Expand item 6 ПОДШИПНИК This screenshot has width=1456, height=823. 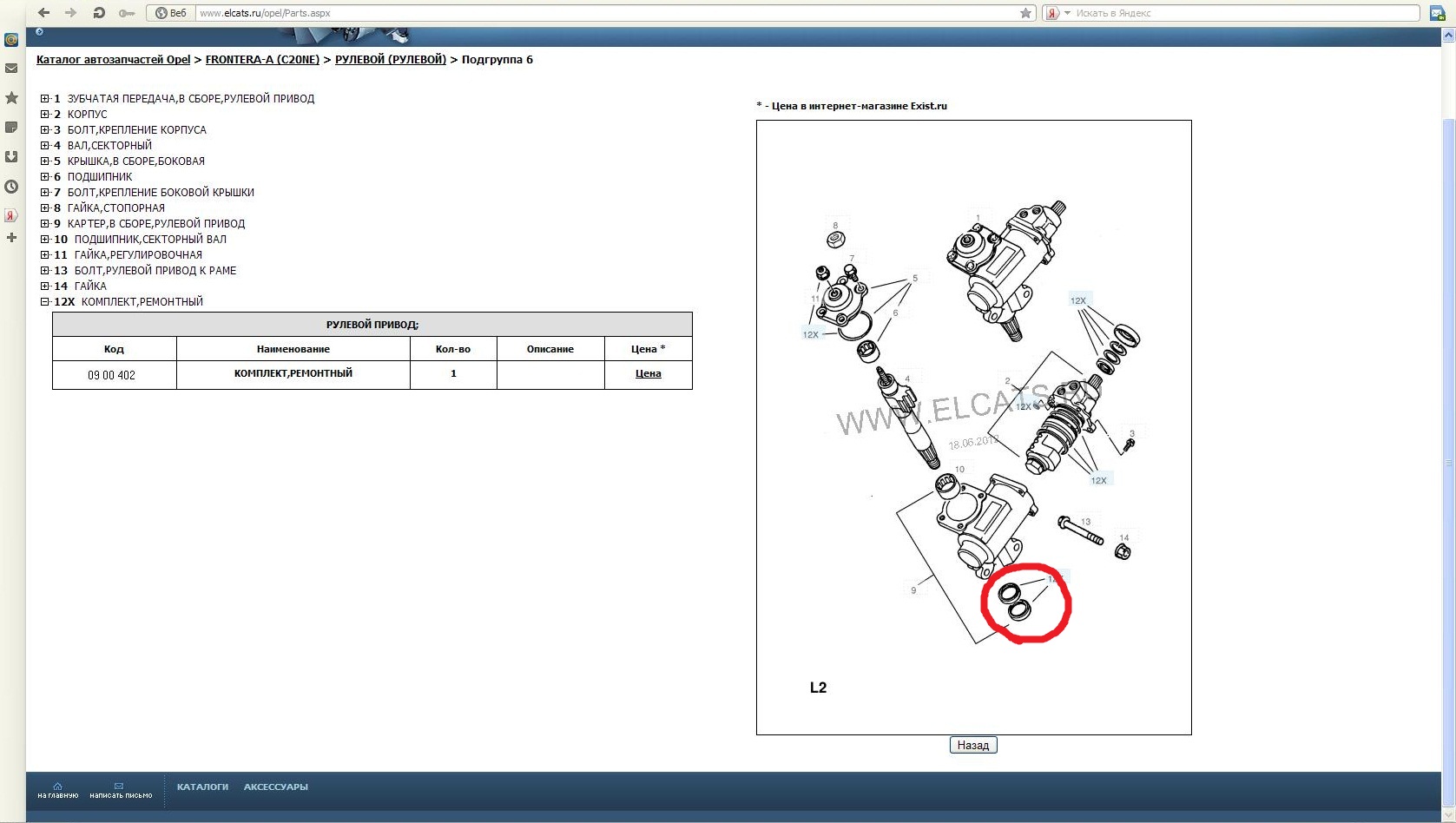point(45,177)
